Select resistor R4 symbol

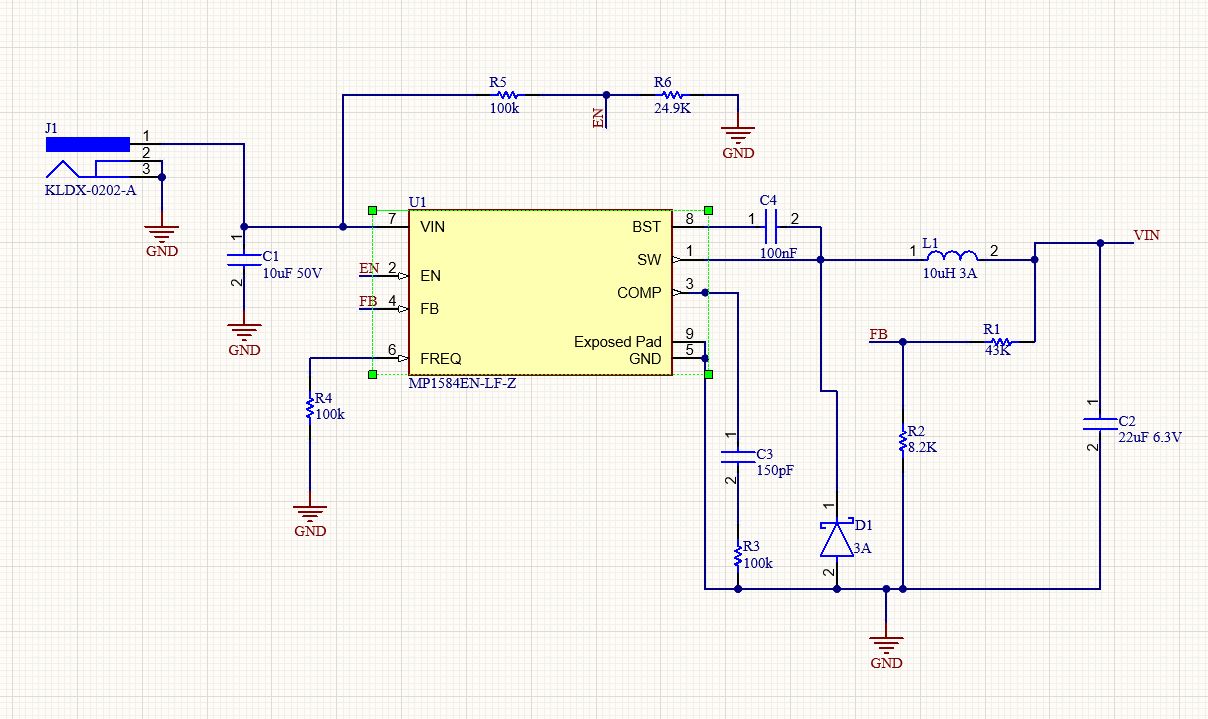(x=310, y=409)
